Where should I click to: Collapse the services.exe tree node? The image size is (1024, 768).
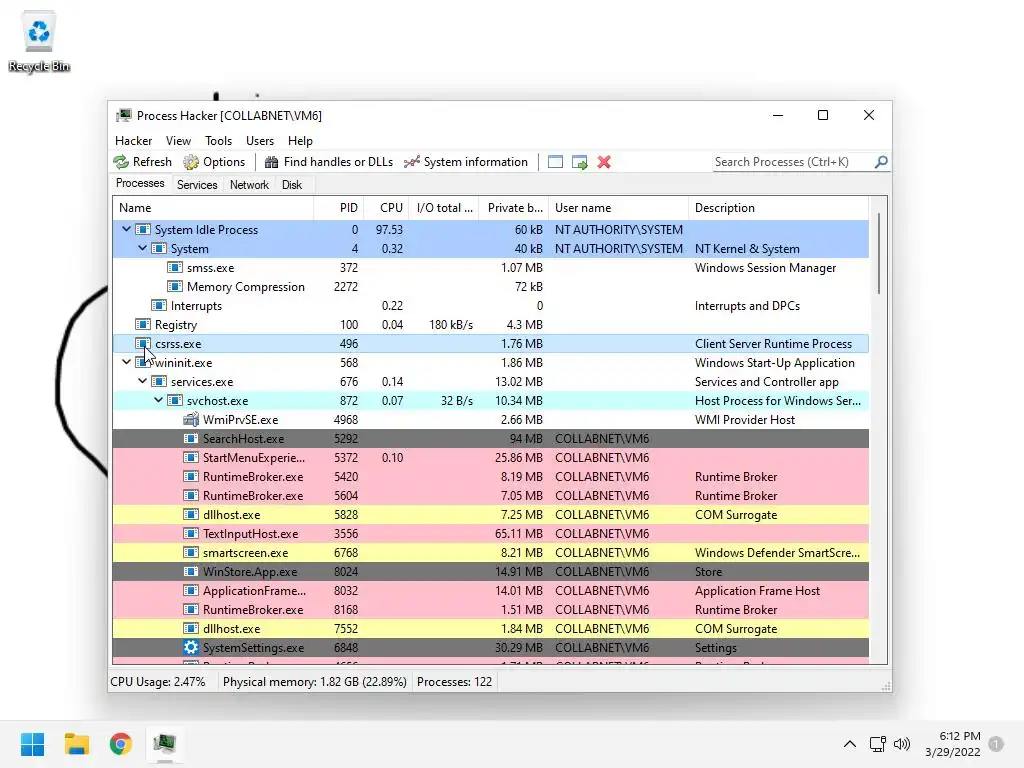point(142,381)
